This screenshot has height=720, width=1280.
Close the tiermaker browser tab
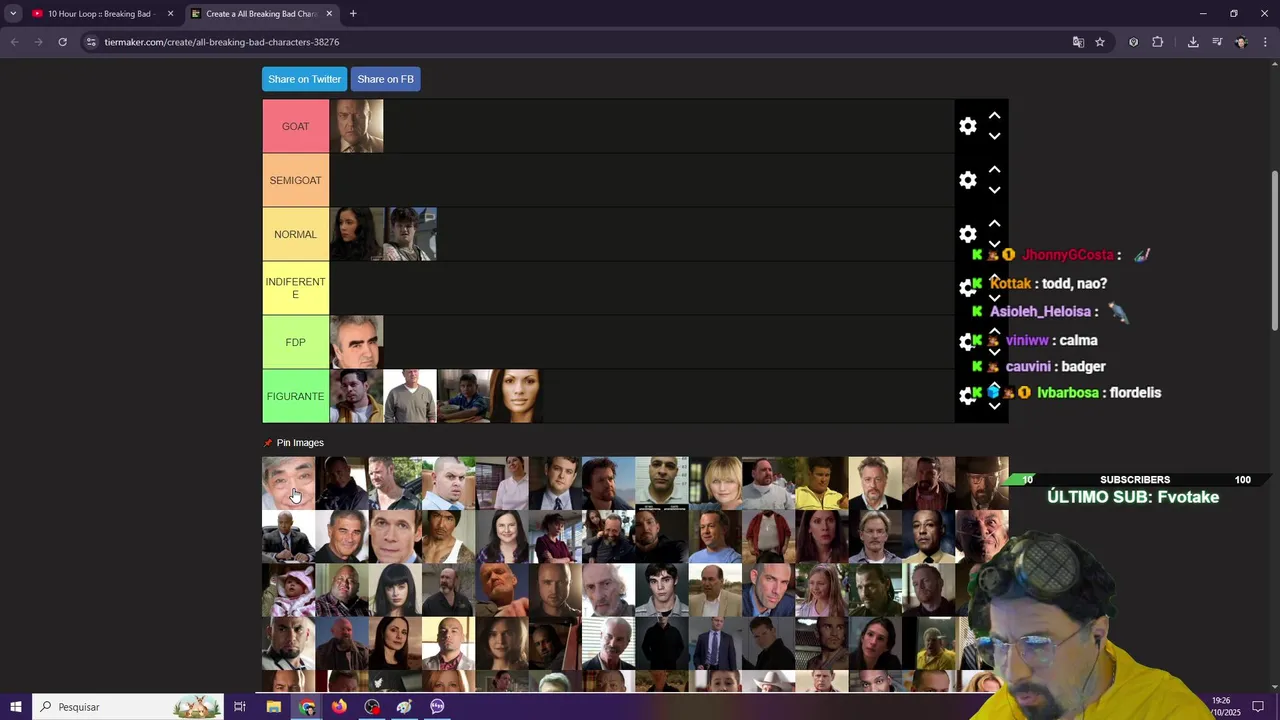[x=329, y=14]
